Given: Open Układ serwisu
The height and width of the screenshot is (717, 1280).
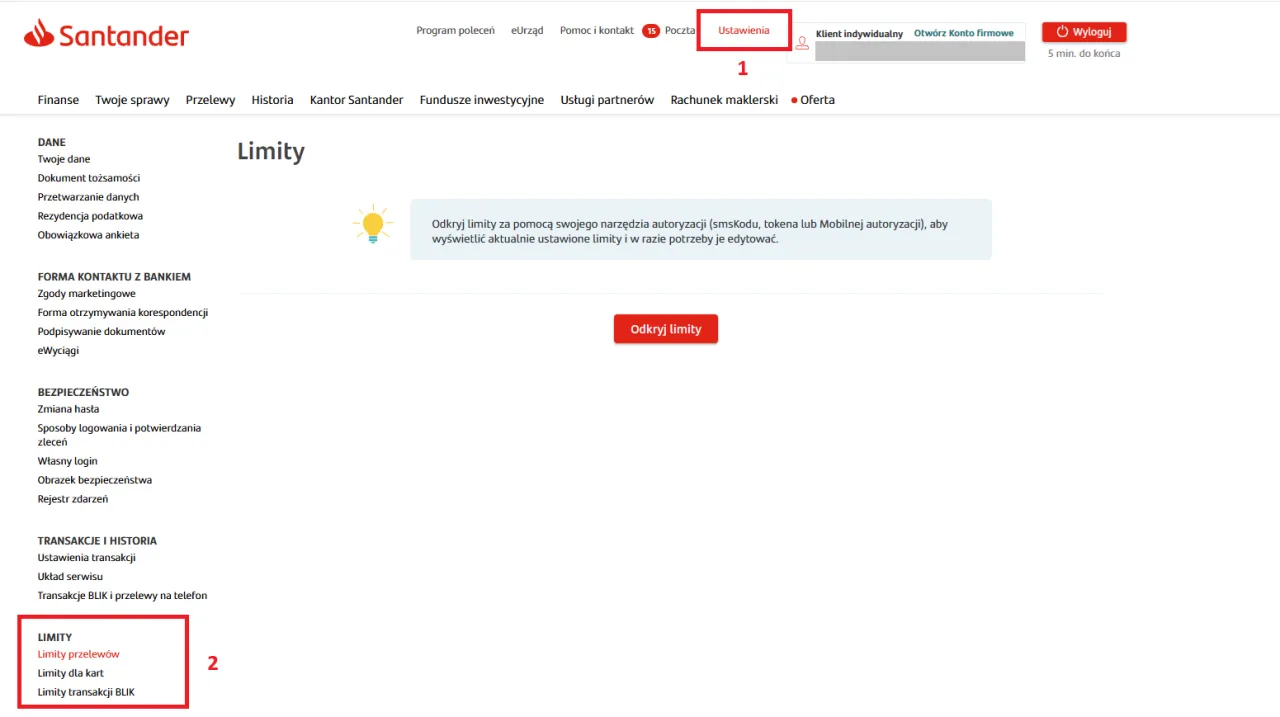Looking at the screenshot, I should (x=70, y=577).
